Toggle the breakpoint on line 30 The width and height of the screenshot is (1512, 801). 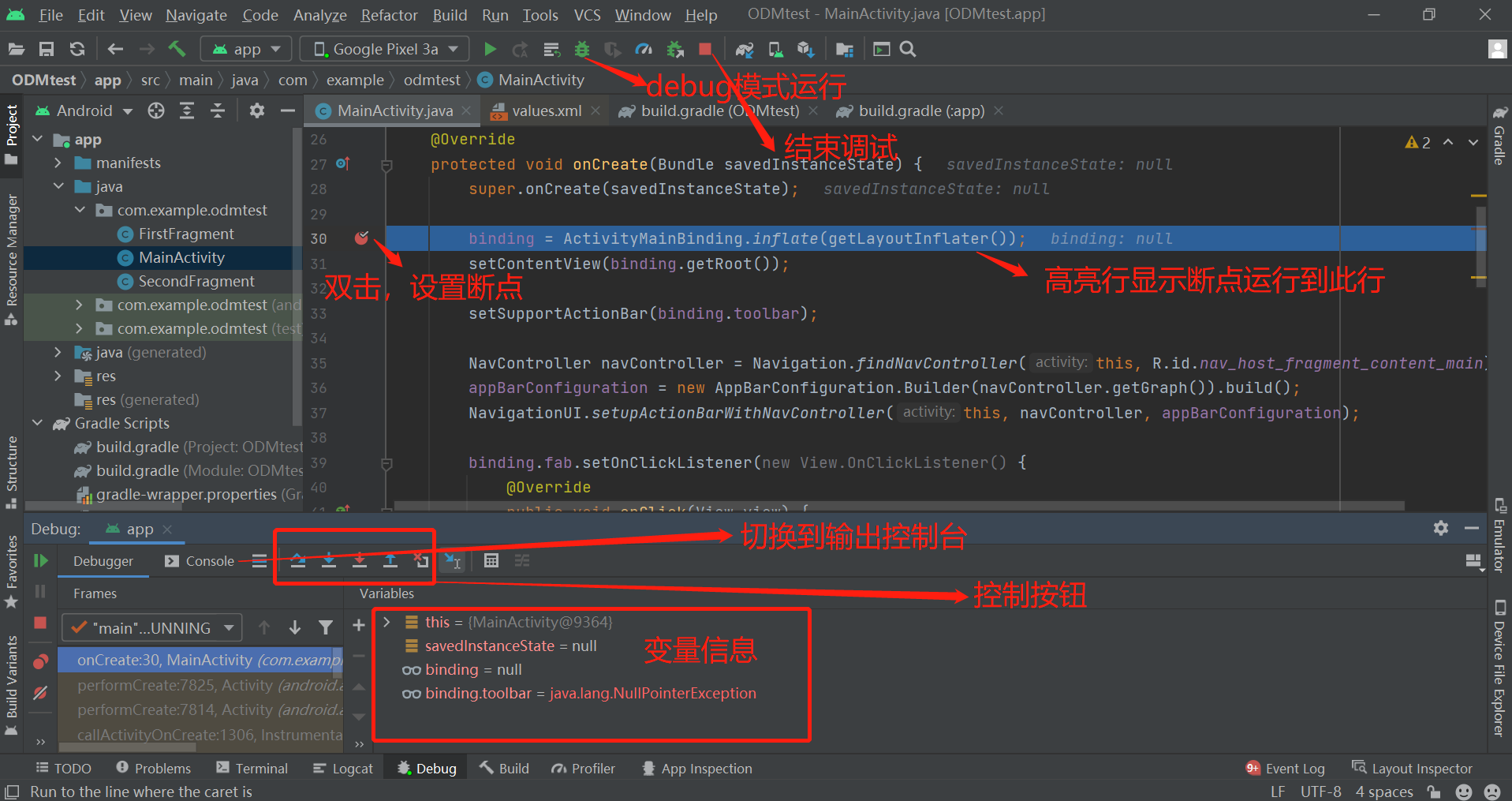361,238
